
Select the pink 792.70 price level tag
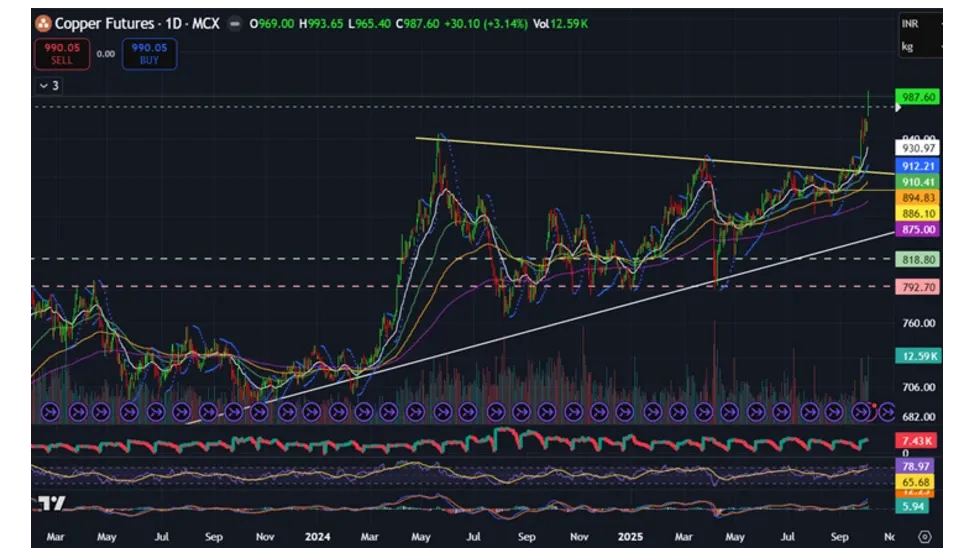click(x=918, y=287)
